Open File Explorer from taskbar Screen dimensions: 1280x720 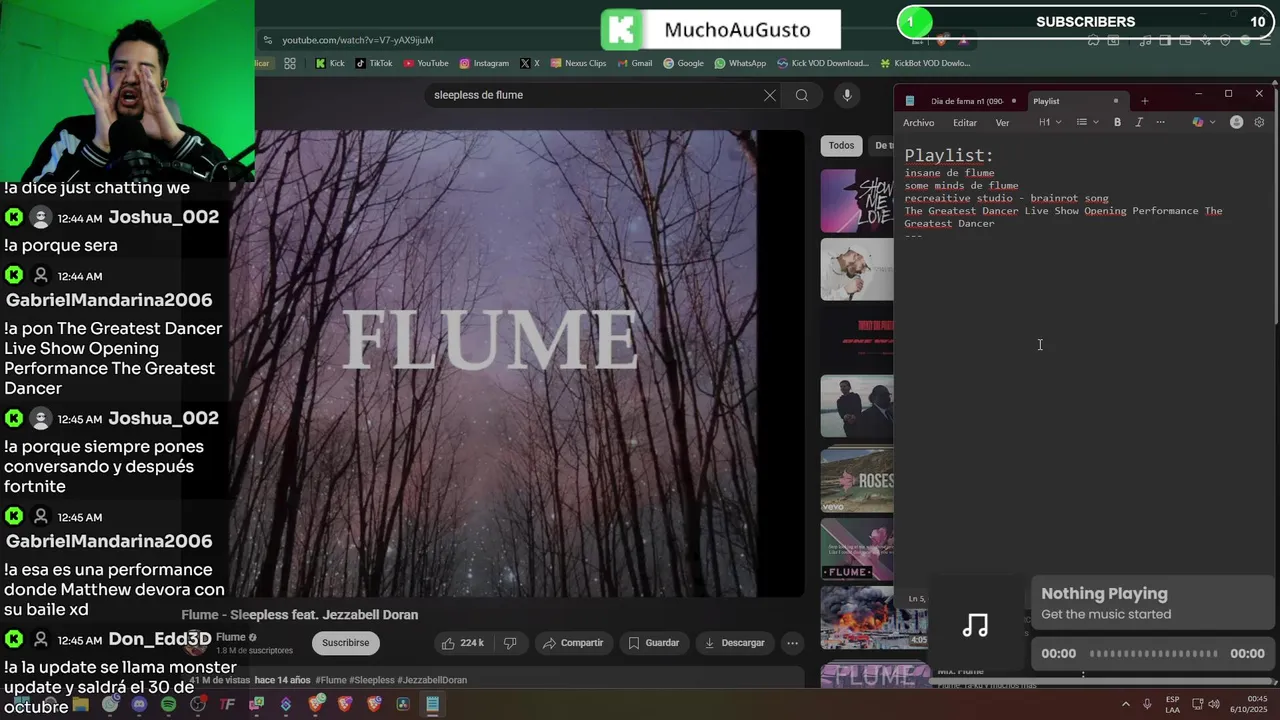(81, 704)
